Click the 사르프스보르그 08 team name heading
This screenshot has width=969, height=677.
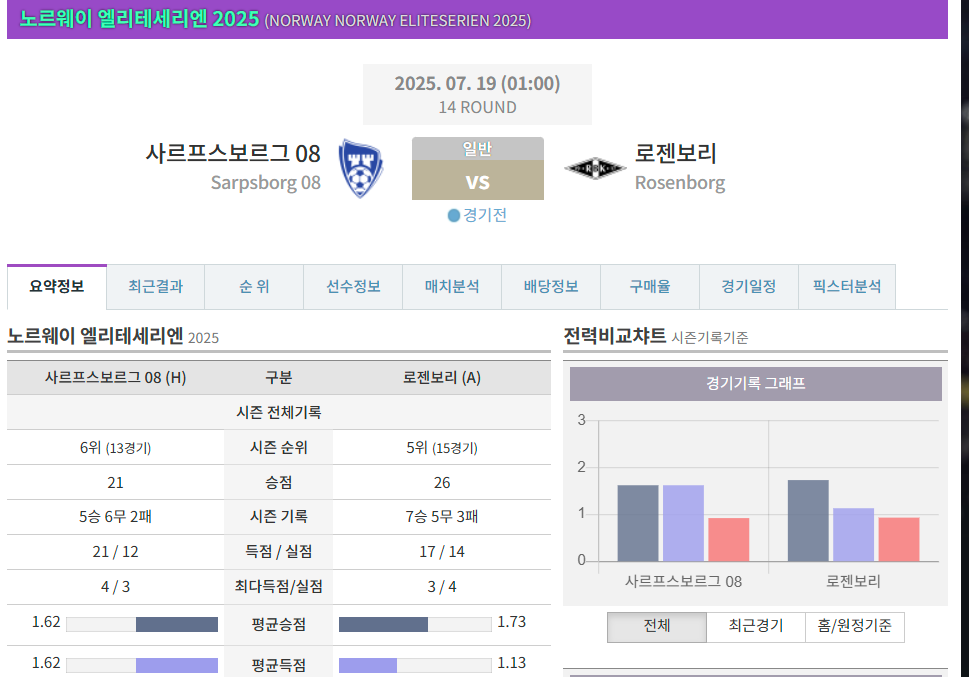(x=233, y=153)
